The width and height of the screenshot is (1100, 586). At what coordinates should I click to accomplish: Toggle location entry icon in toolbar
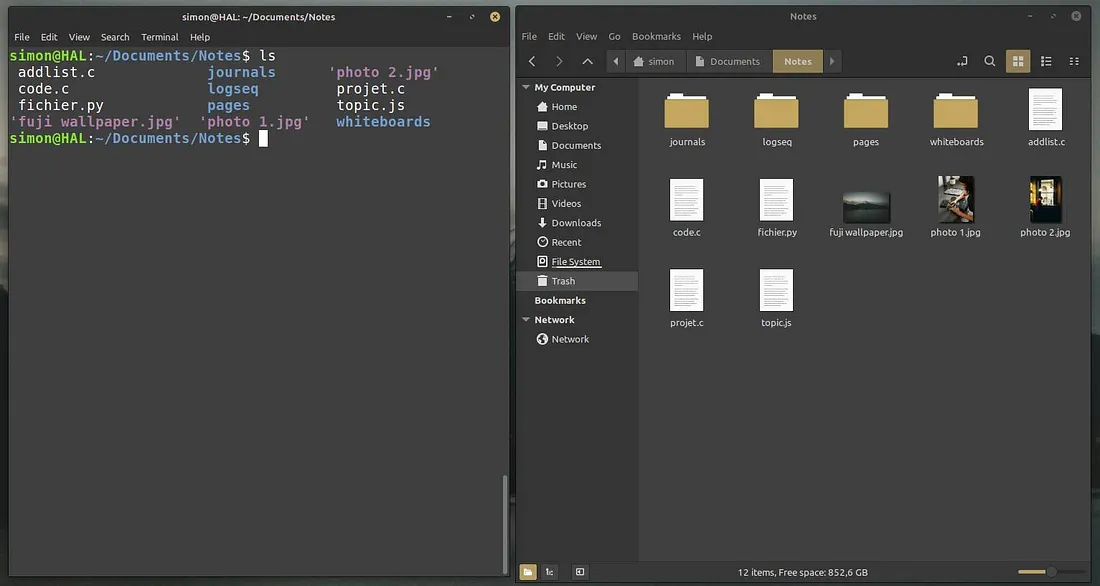(x=962, y=62)
